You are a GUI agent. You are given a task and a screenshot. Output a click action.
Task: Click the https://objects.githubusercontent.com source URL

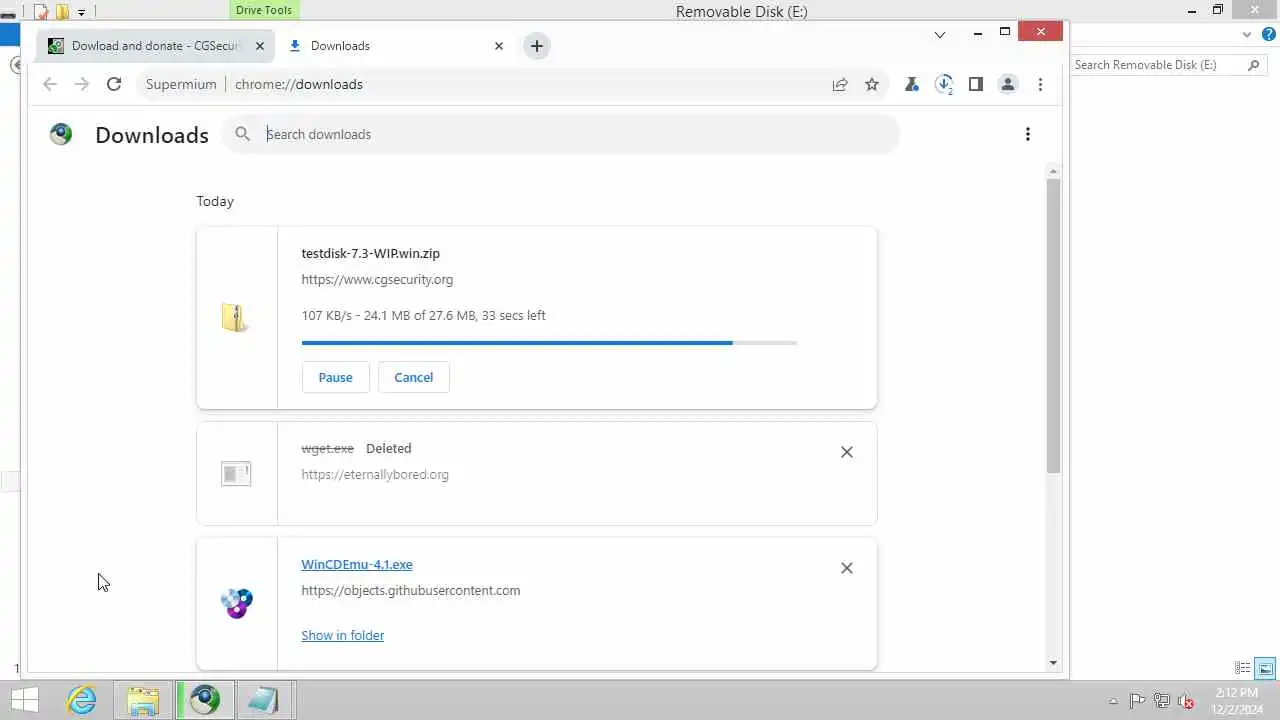tap(411, 591)
